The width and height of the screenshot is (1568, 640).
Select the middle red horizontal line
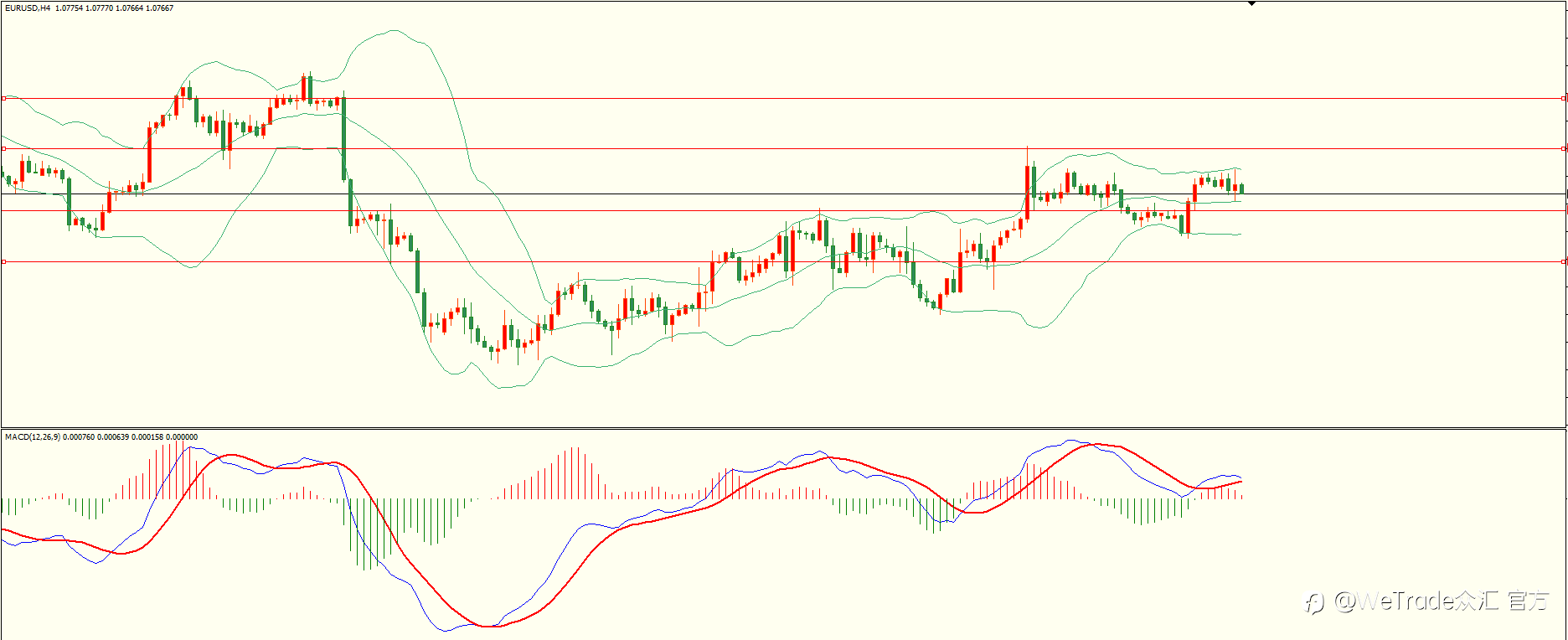784,148
